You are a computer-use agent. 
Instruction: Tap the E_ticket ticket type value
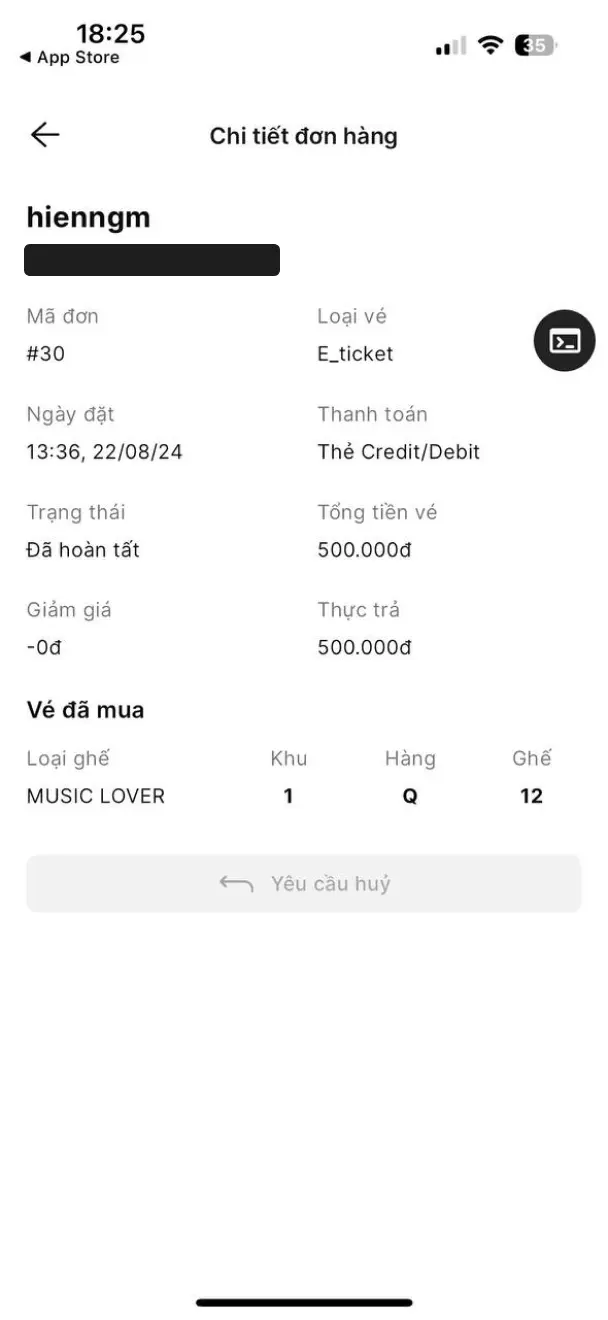click(x=355, y=354)
